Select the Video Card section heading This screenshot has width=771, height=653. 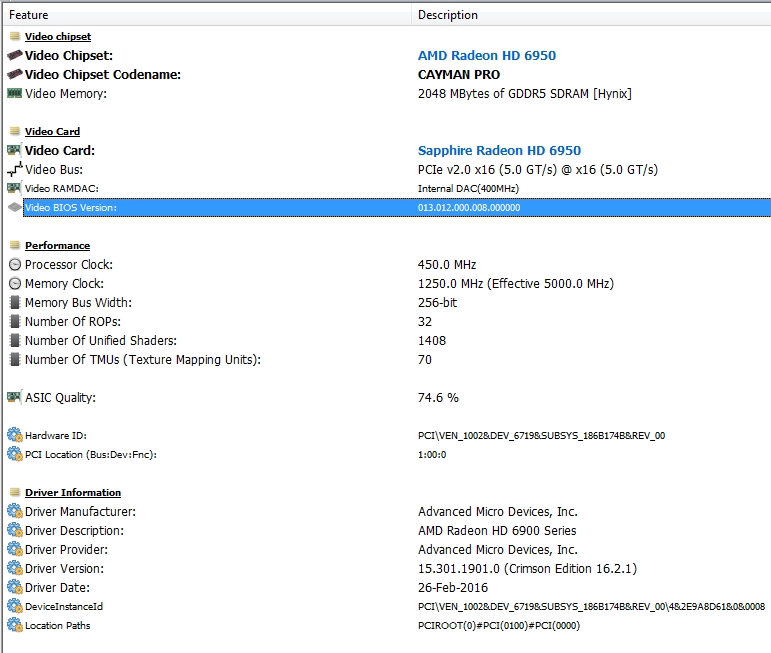click(52, 131)
